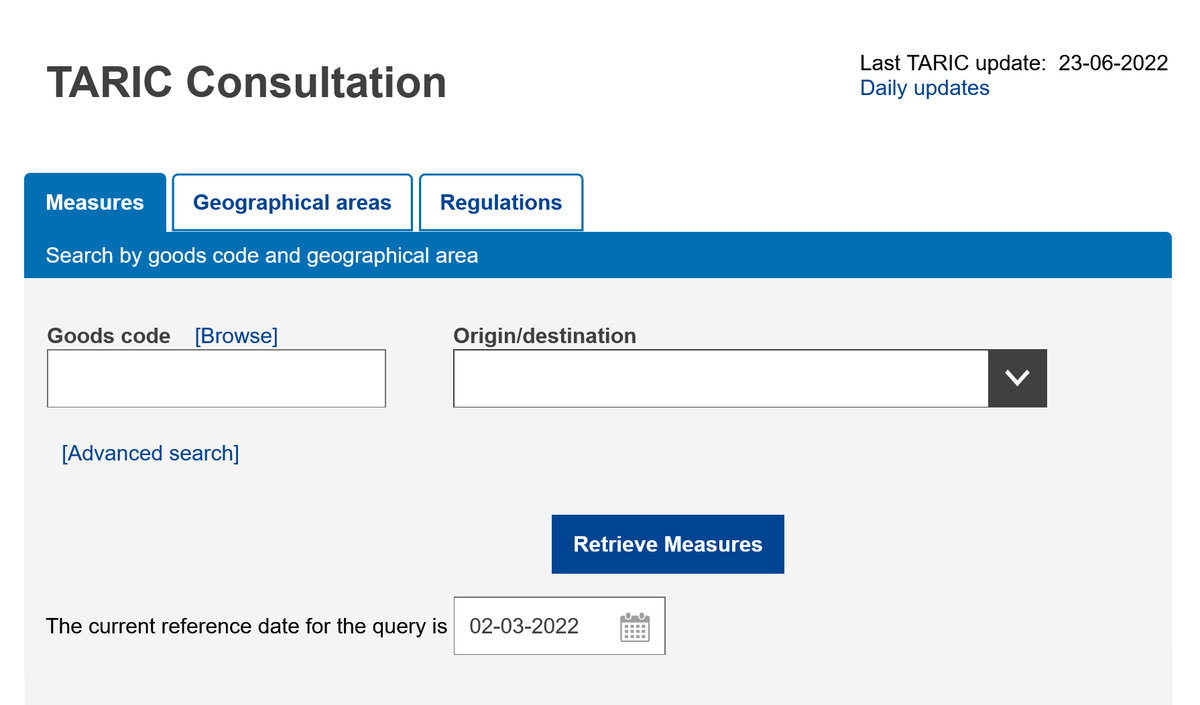Focus the Goods code input field

216,378
